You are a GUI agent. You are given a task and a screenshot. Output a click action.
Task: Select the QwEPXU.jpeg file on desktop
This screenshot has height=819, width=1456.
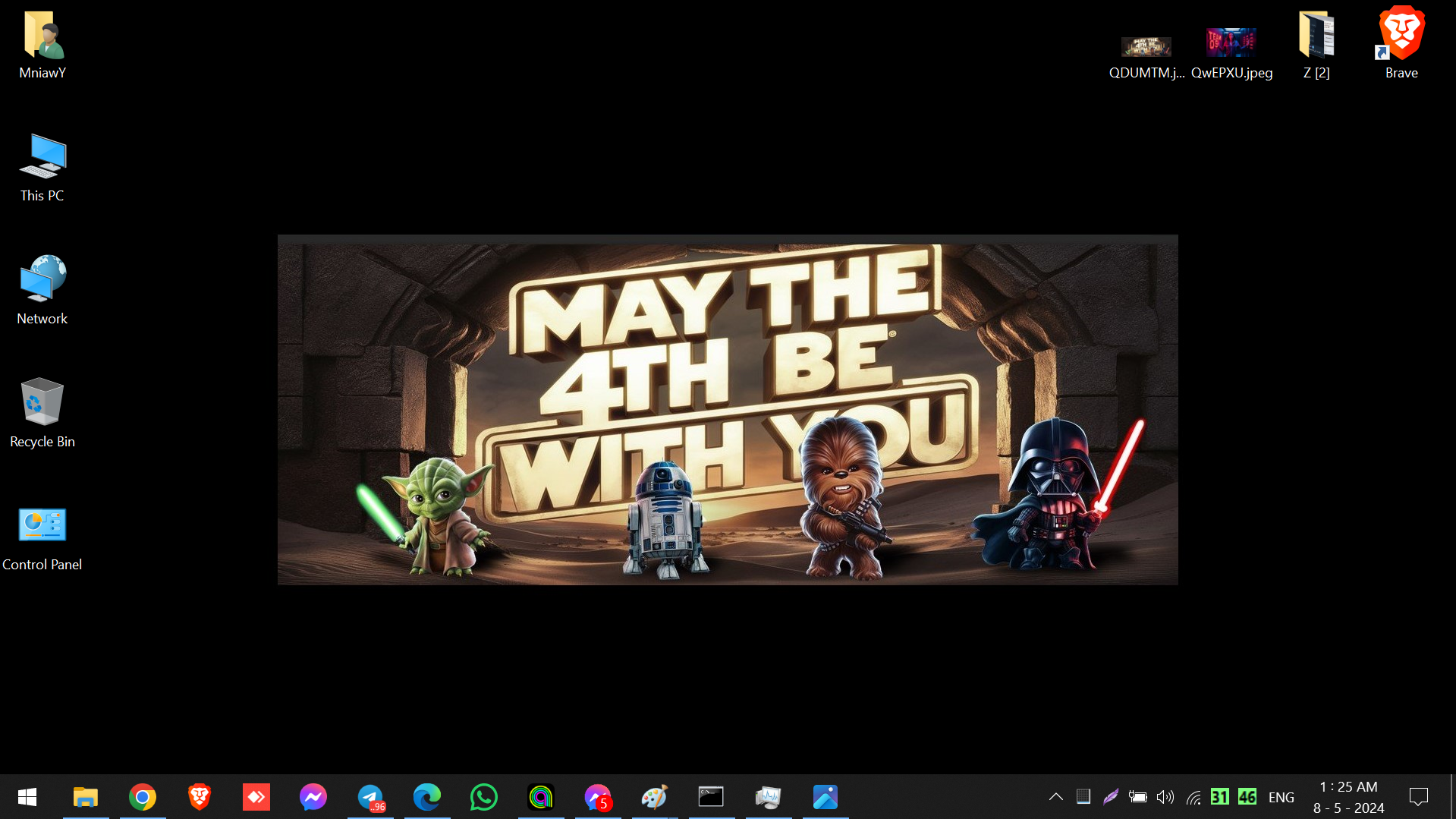[1231, 53]
